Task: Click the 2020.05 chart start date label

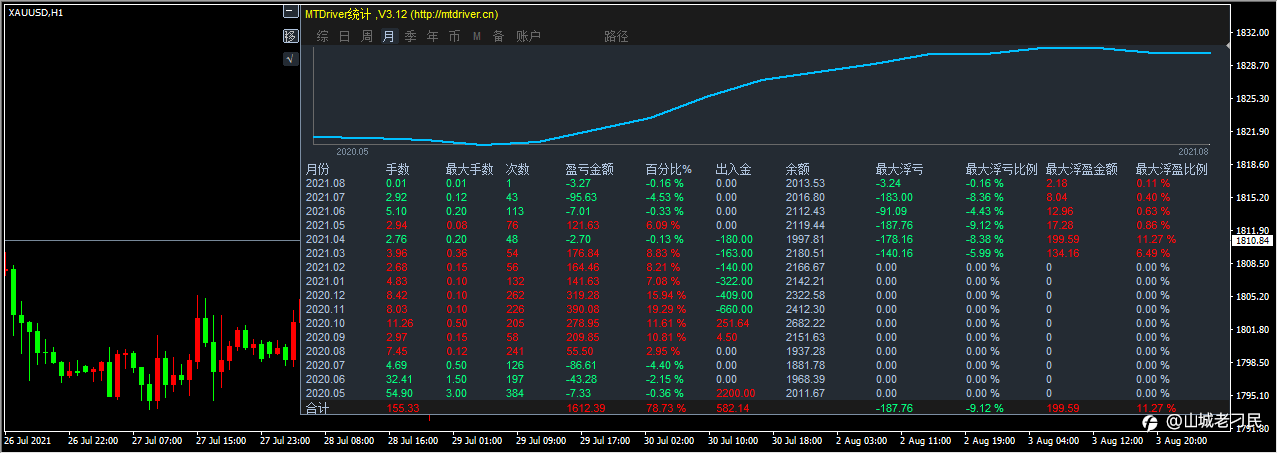Action: tap(352, 152)
